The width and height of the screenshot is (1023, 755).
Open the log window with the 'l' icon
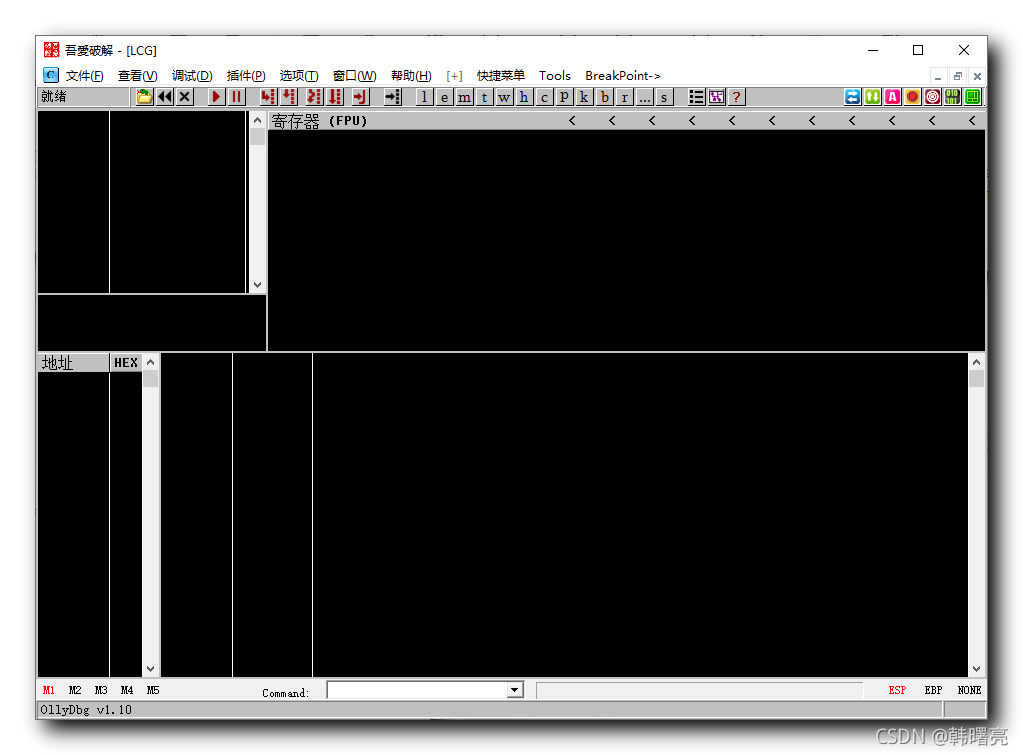click(424, 96)
